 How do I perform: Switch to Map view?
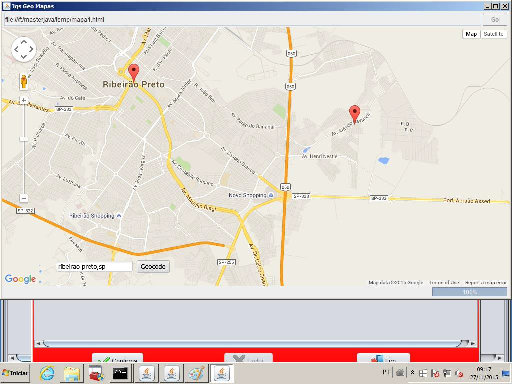pyautogui.click(x=471, y=34)
